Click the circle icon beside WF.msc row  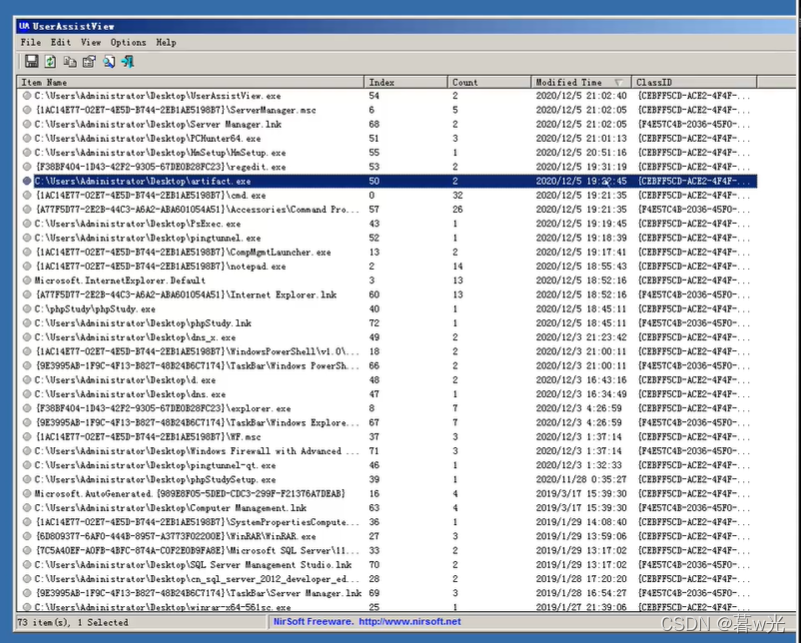27,437
